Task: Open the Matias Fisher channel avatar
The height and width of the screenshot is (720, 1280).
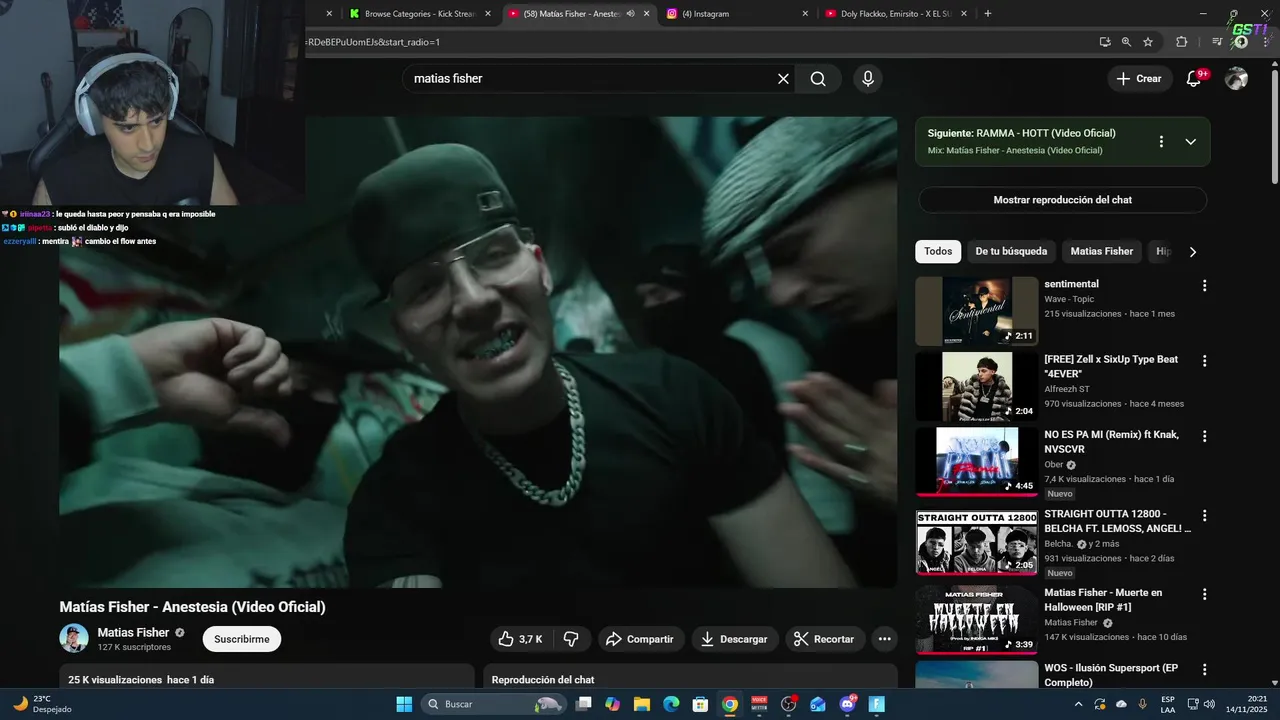Action: tap(74, 638)
